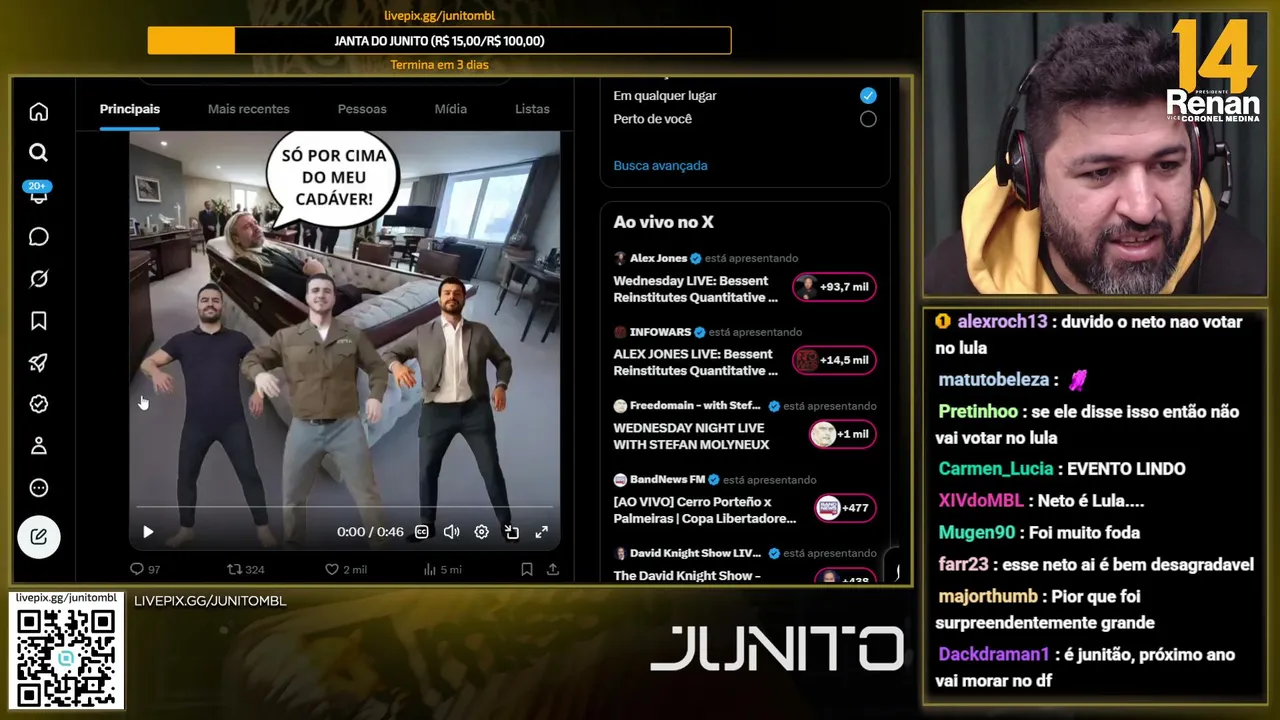Enable picture-in-picture for the video

[512, 532]
